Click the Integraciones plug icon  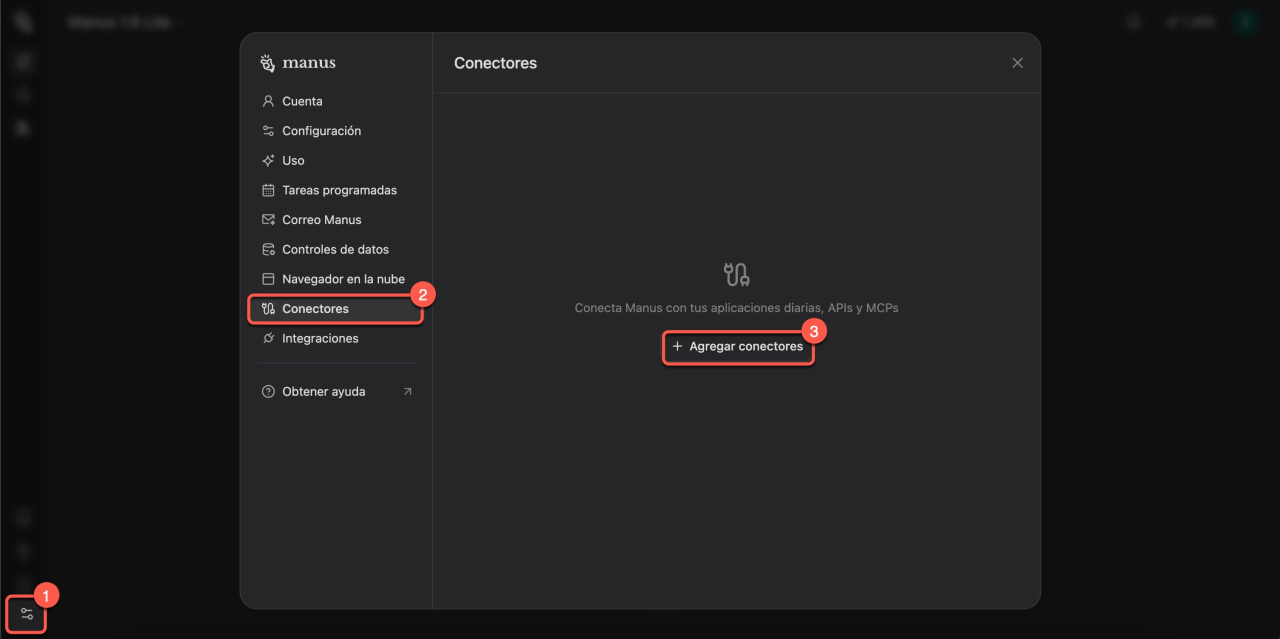tap(268, 339)
